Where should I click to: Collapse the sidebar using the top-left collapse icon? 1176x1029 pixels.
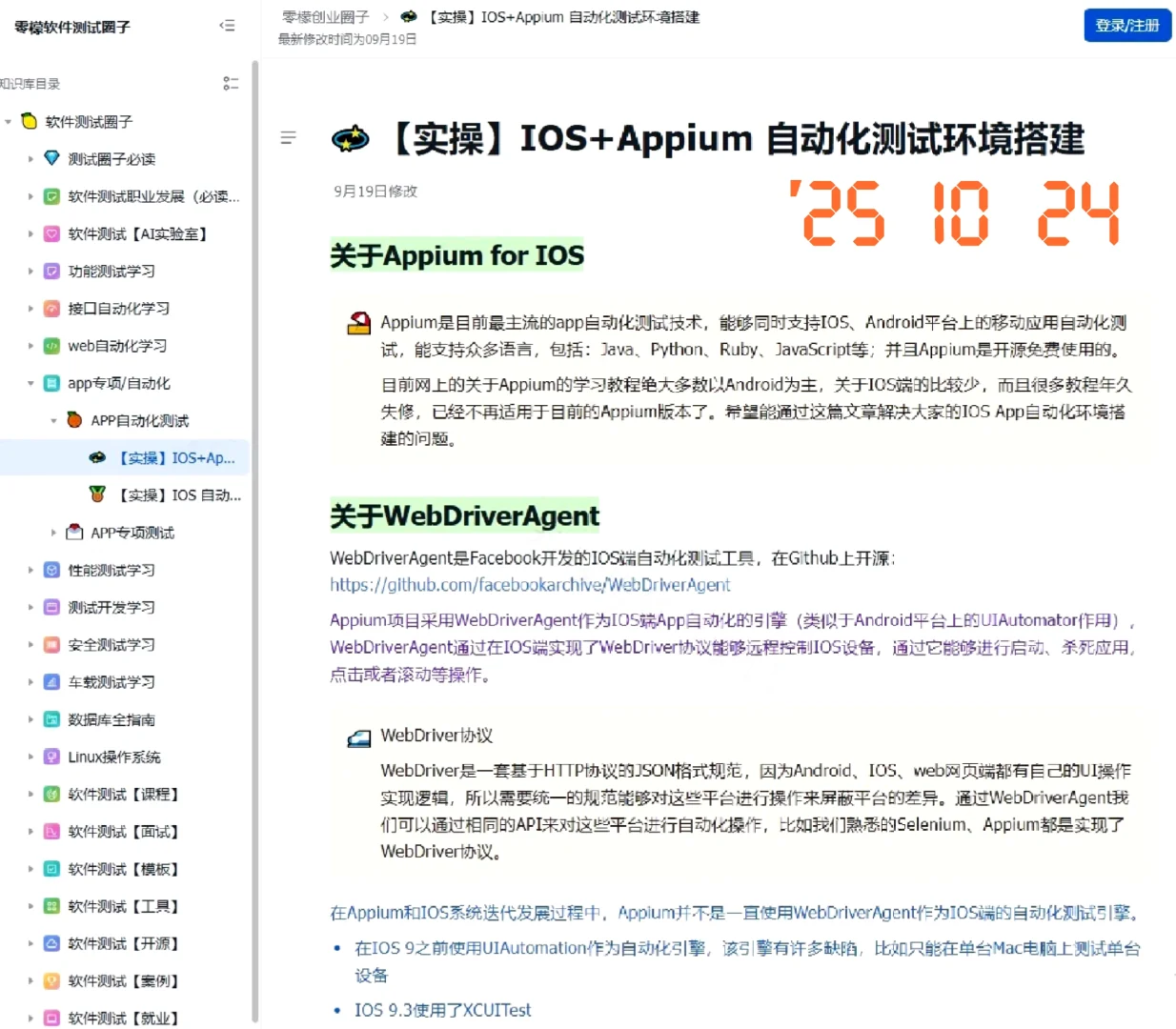tap(227, 26)
